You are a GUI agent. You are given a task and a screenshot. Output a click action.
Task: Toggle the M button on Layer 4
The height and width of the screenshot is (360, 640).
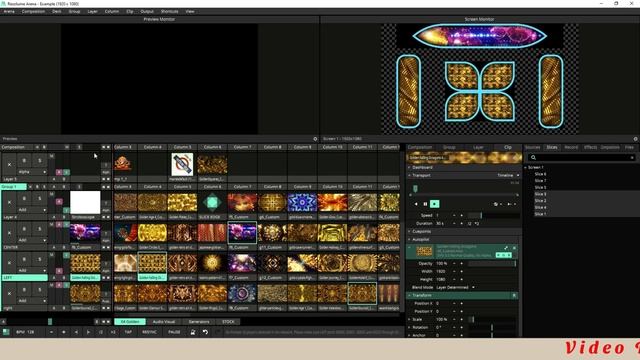pyautogui.click(x=51, y=194)
